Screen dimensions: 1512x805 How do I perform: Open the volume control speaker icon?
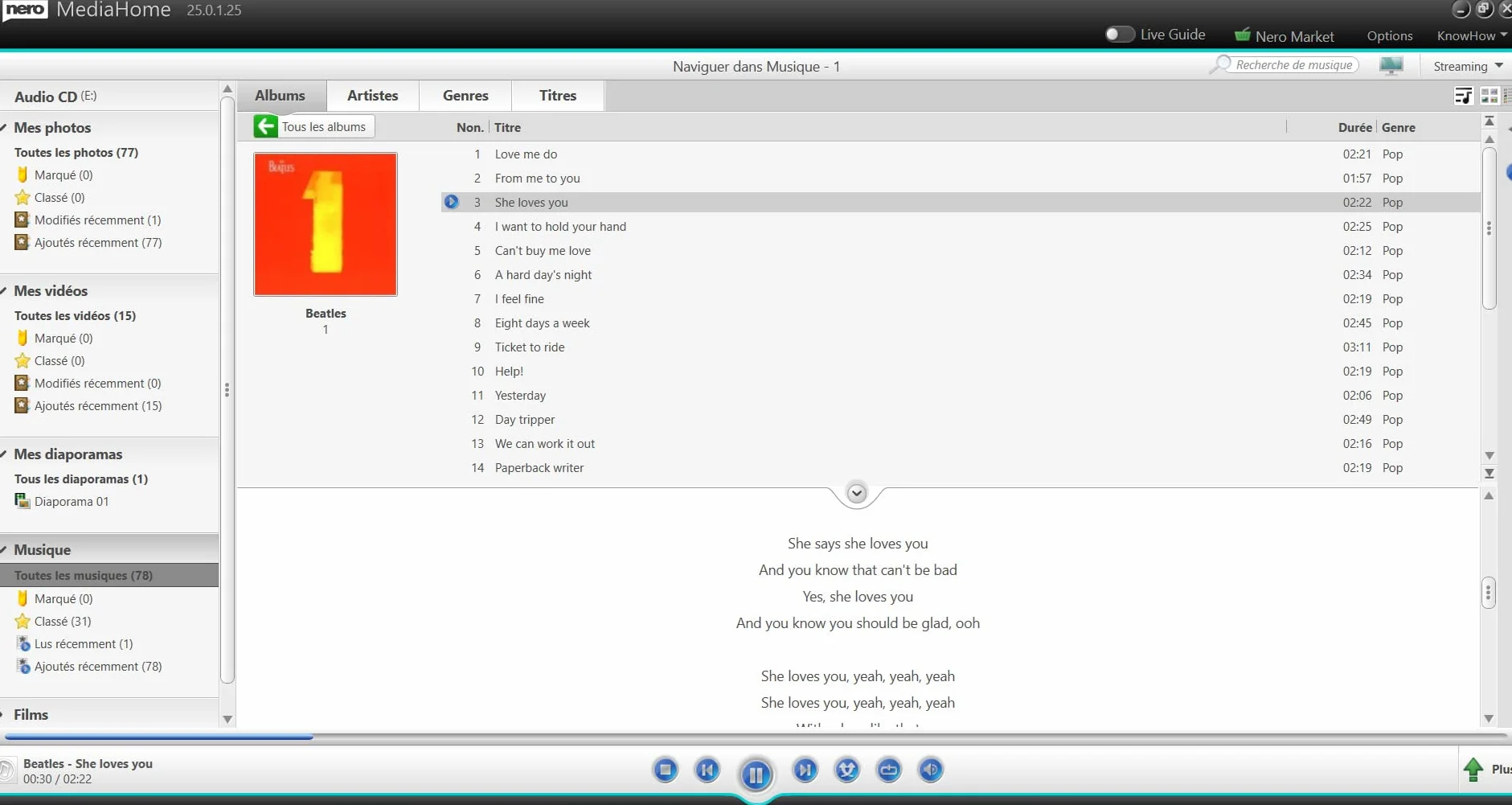930,770
